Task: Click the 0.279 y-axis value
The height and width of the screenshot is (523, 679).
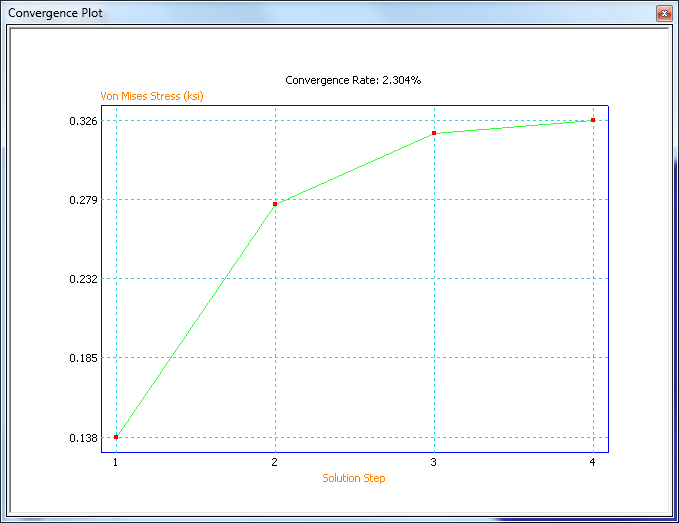Action: [84, 200]
